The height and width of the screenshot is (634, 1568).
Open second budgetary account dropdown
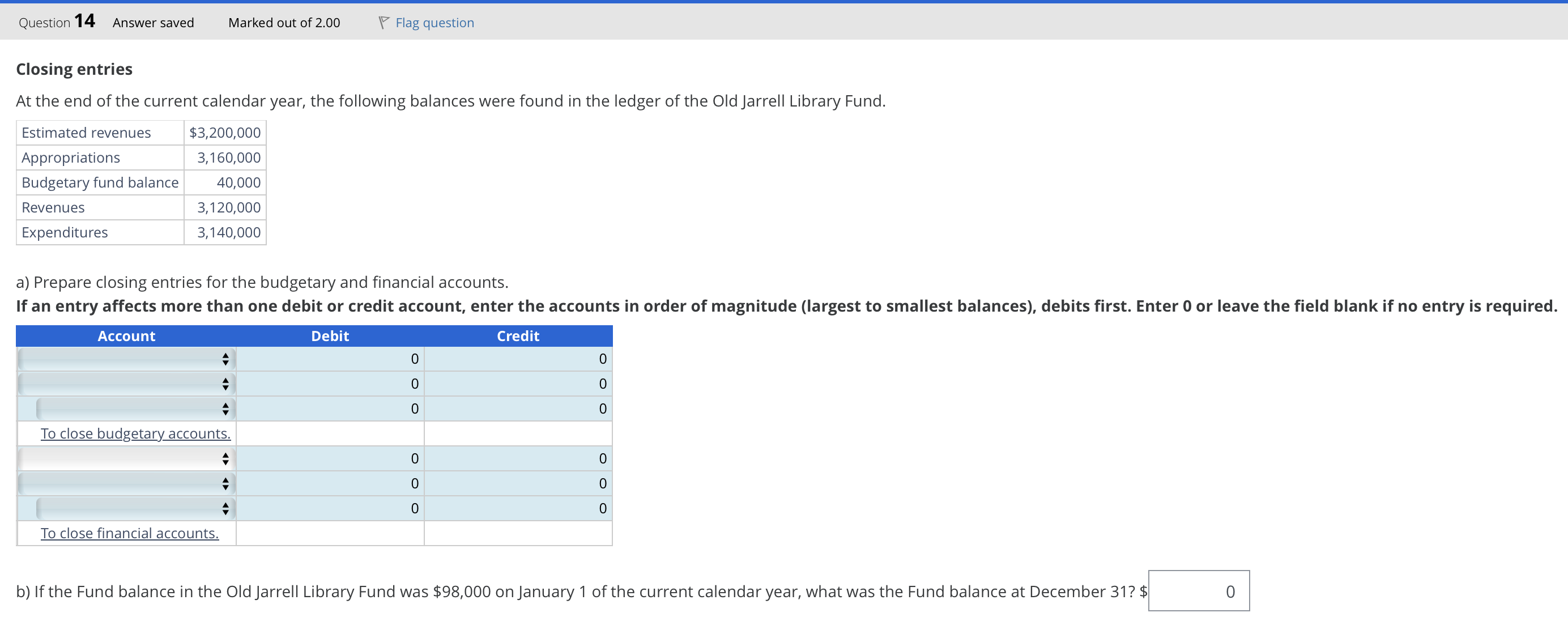126,384
